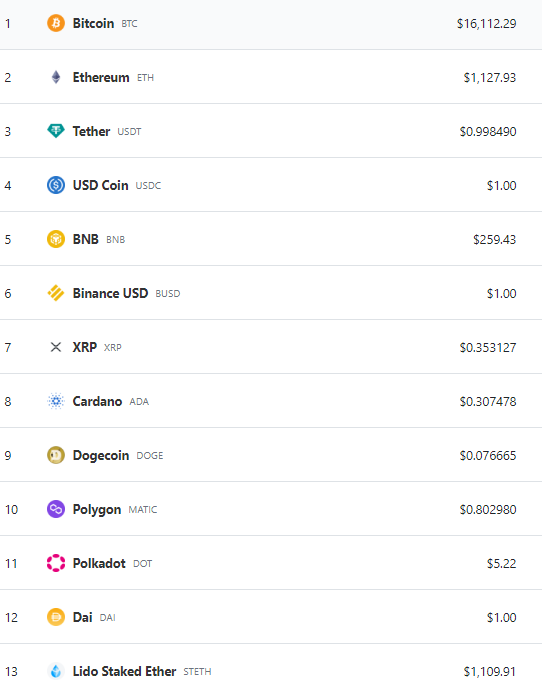Open the Lido Staked Ether link
The height and width of the screenshot is (688, 542).
tap(124, 671)
